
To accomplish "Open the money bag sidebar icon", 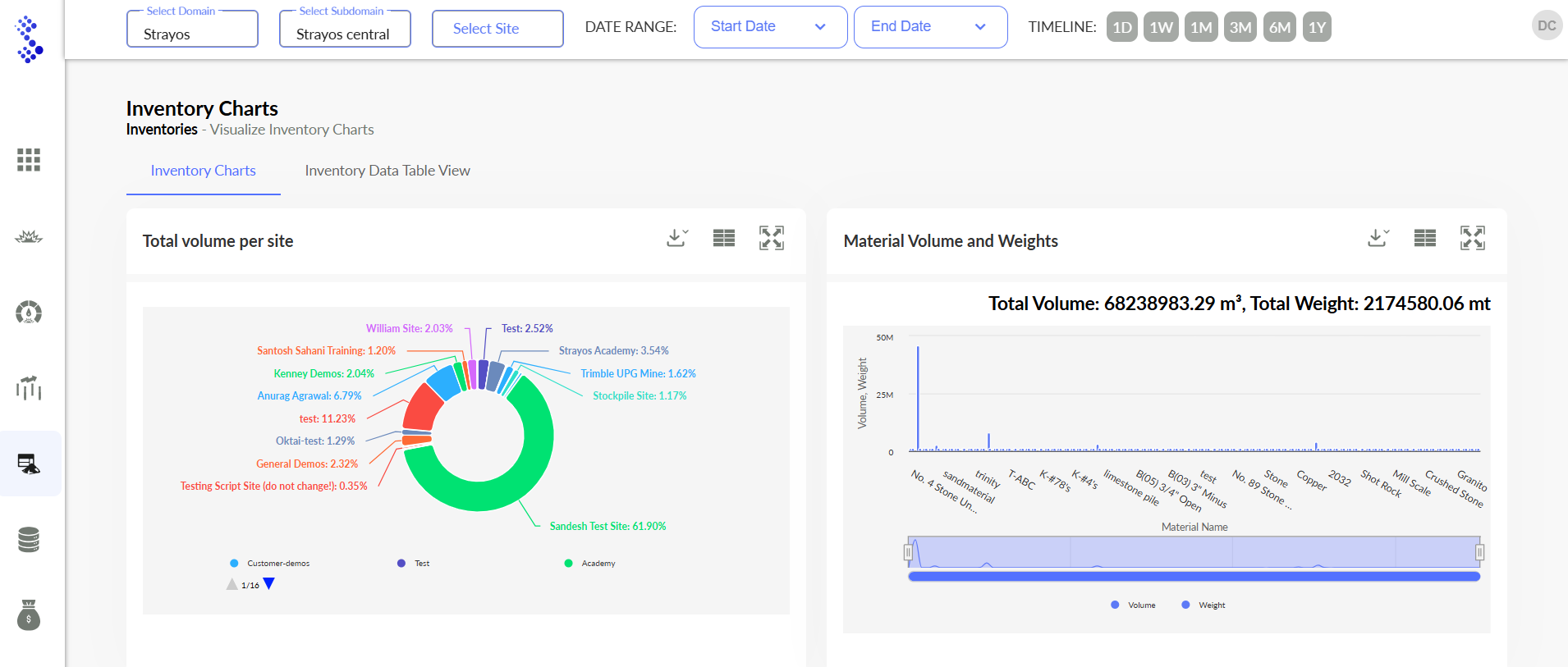I will click(x=29, y=615).
